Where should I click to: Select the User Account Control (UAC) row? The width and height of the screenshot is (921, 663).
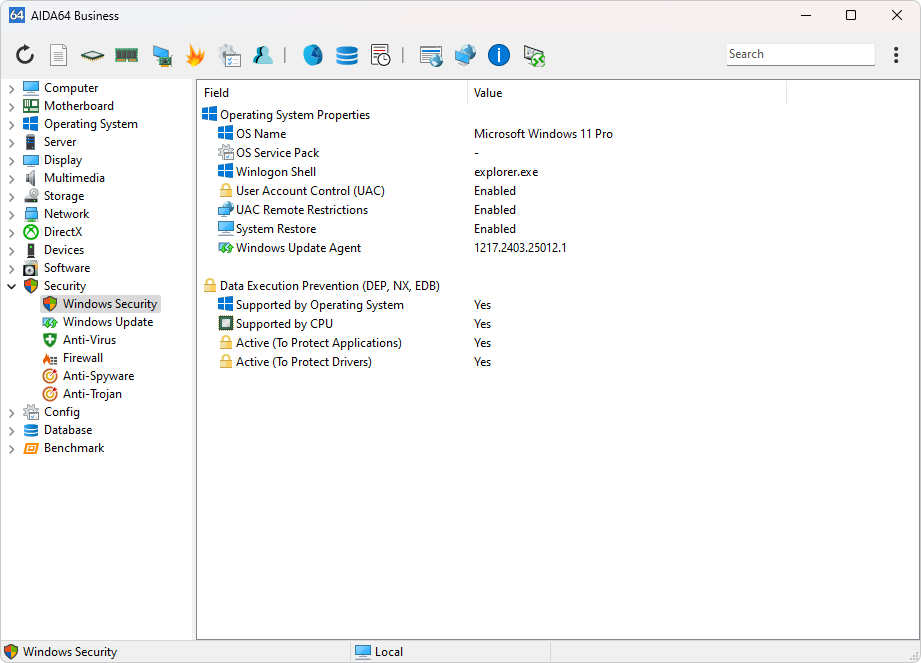coord(309,191)
